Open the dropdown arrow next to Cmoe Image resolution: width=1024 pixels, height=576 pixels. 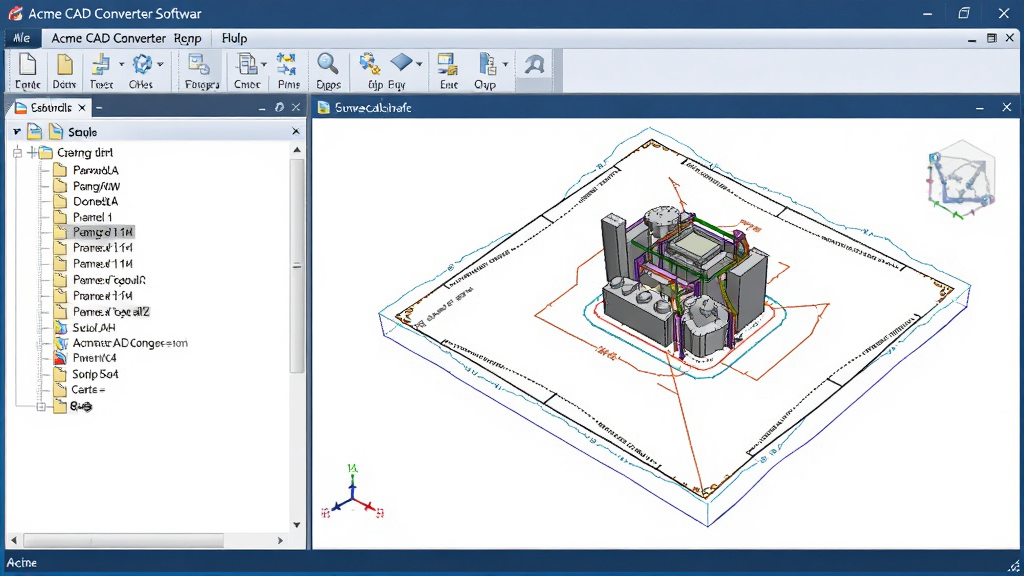tap(264, 64)
